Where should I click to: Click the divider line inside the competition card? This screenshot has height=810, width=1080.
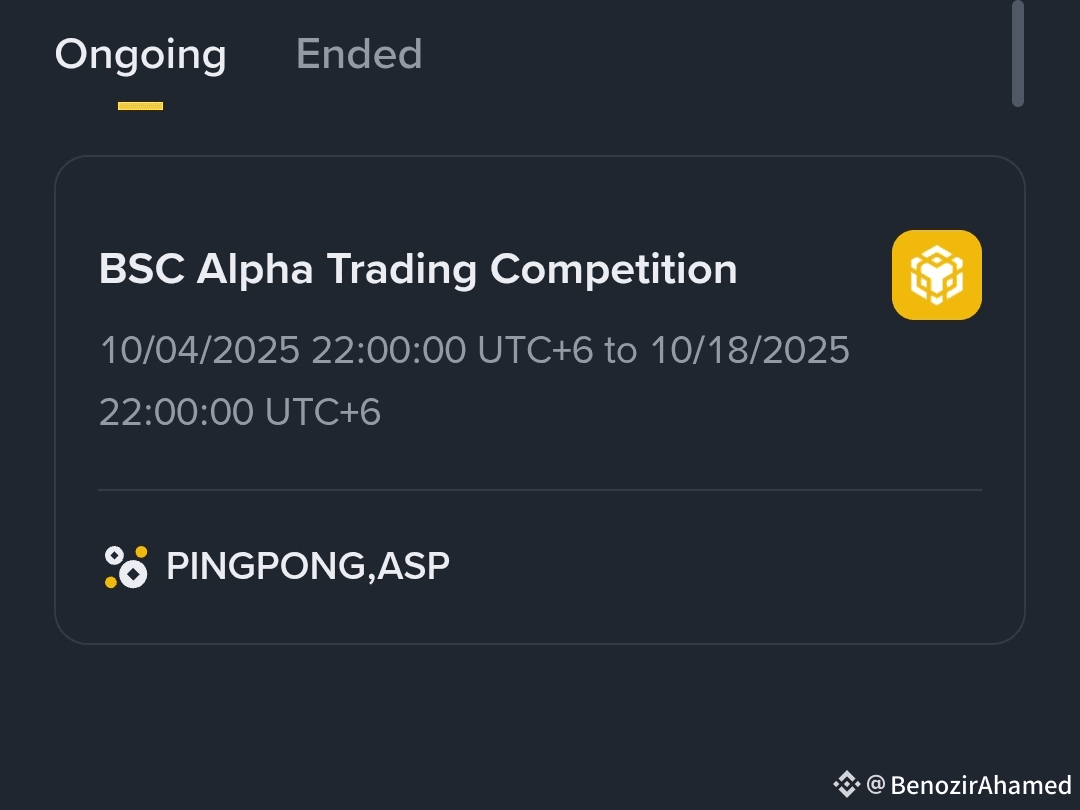point(540,490)
